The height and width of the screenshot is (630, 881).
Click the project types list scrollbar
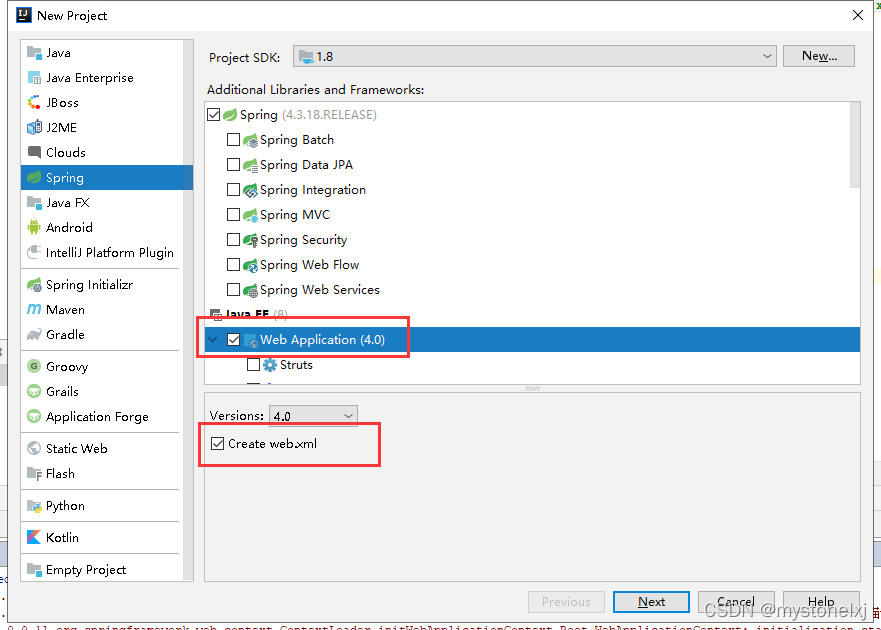(188, 310)
